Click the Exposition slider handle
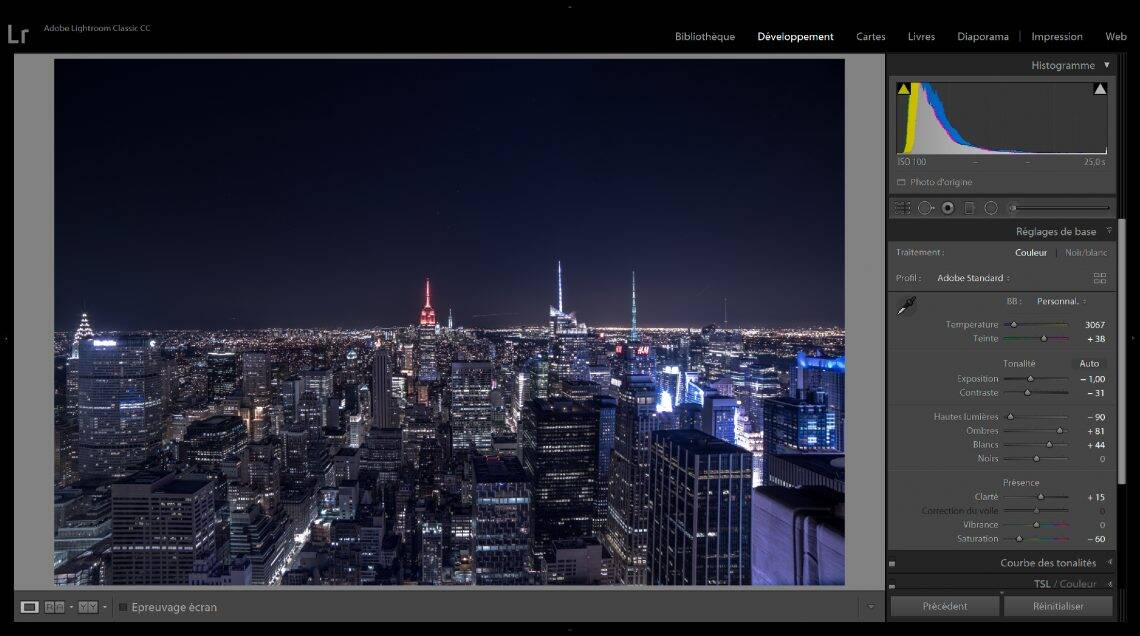 coord(1030,379)
